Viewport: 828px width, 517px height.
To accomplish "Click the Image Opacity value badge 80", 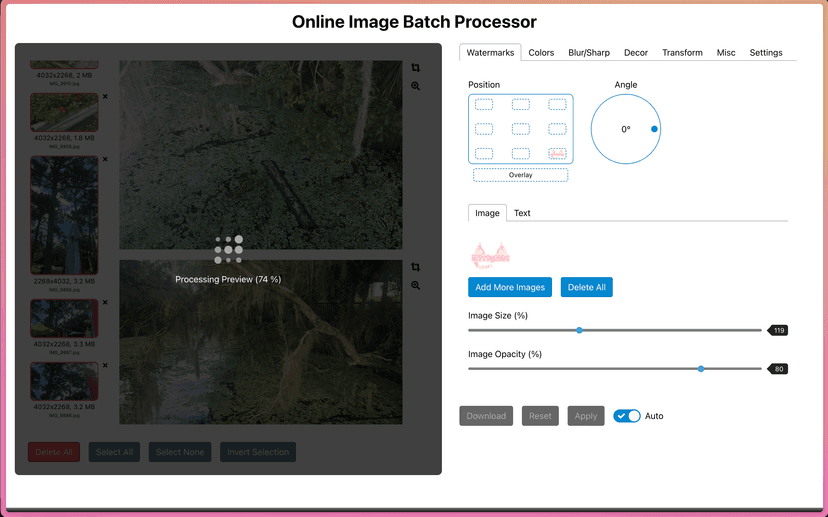I will click(778, 369).
